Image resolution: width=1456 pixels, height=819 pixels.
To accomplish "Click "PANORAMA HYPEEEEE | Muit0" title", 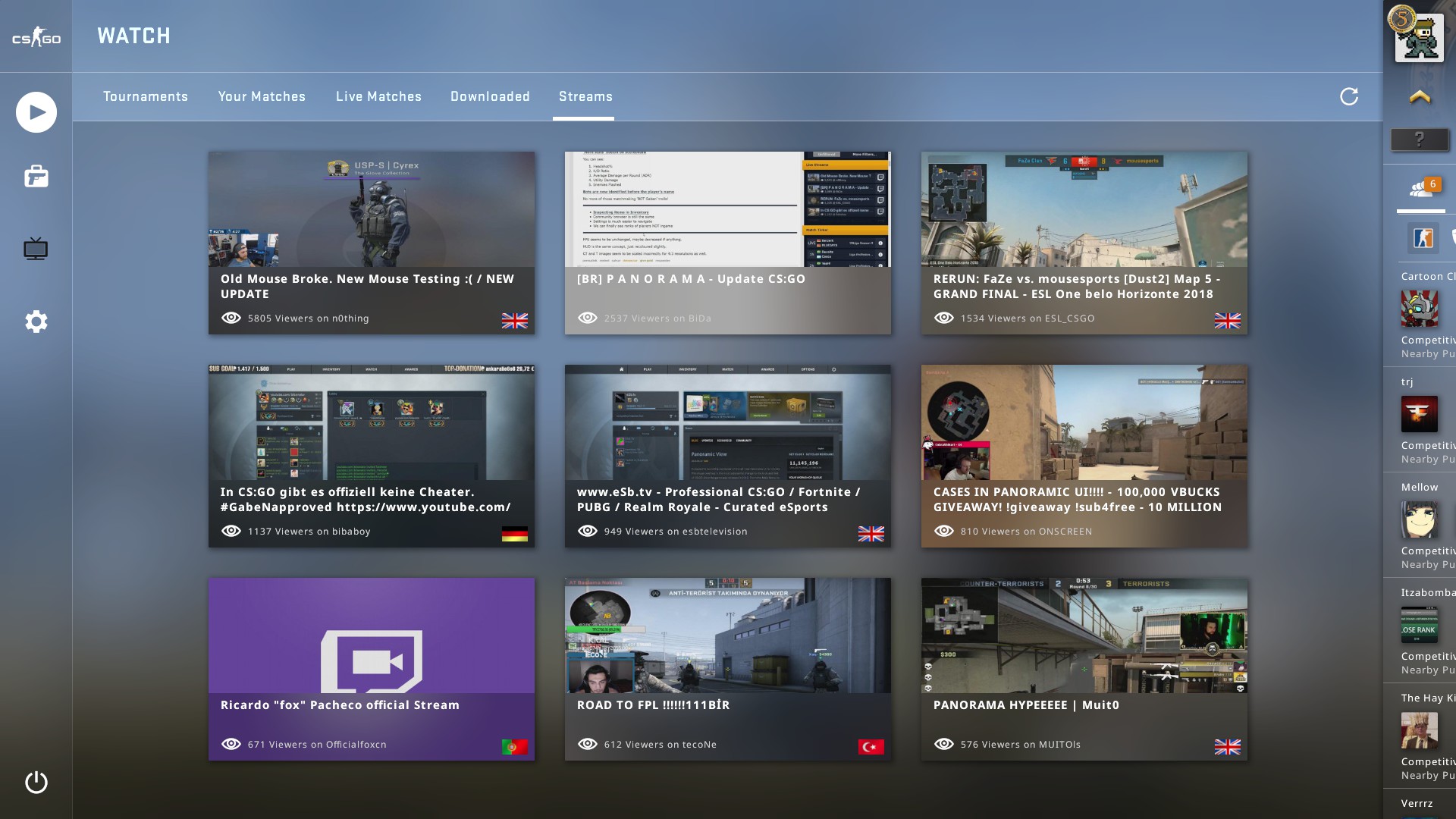I will click(x=1026, y=705).
